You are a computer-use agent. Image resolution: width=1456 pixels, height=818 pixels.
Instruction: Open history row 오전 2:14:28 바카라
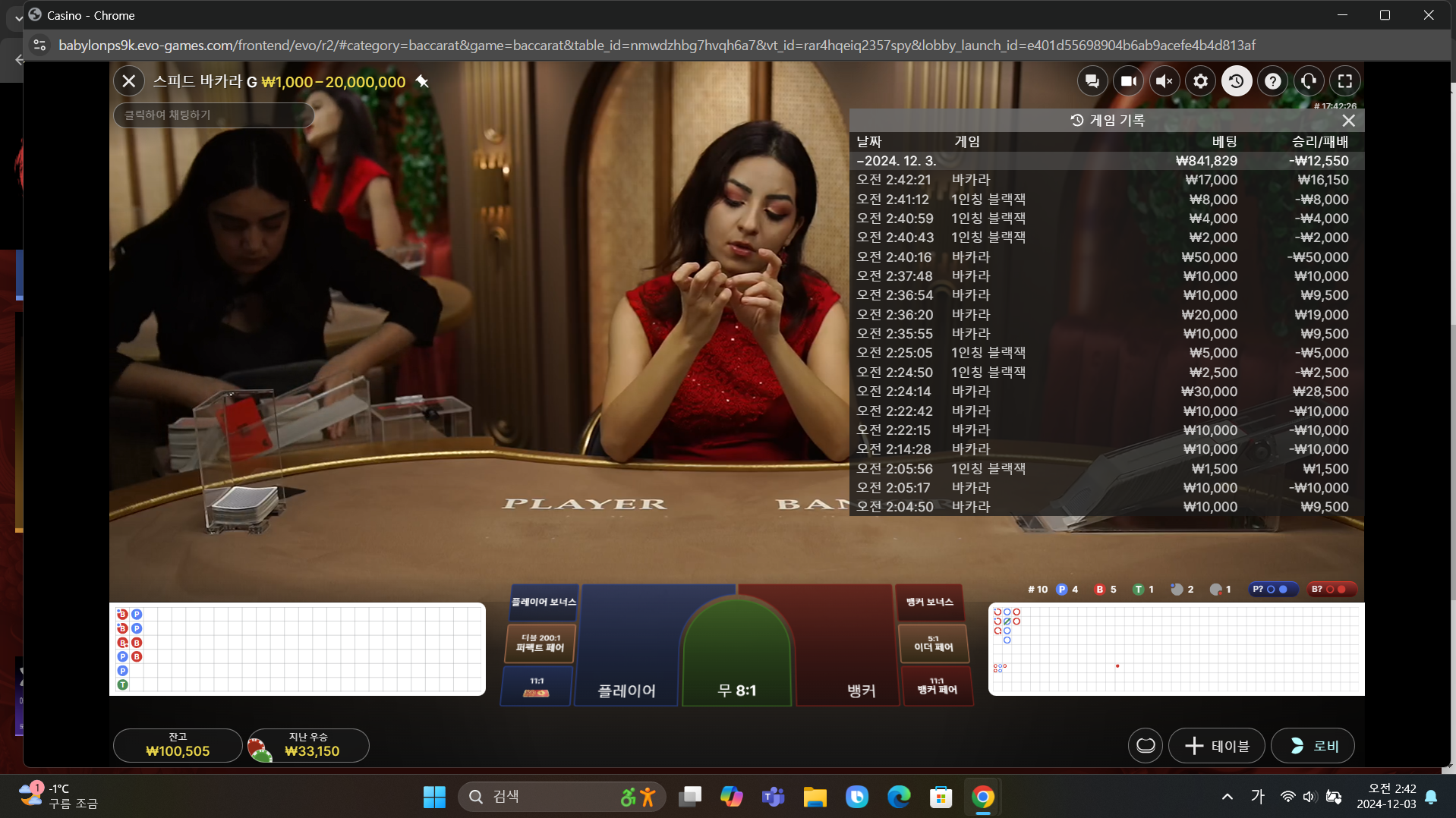[1106, 449]
